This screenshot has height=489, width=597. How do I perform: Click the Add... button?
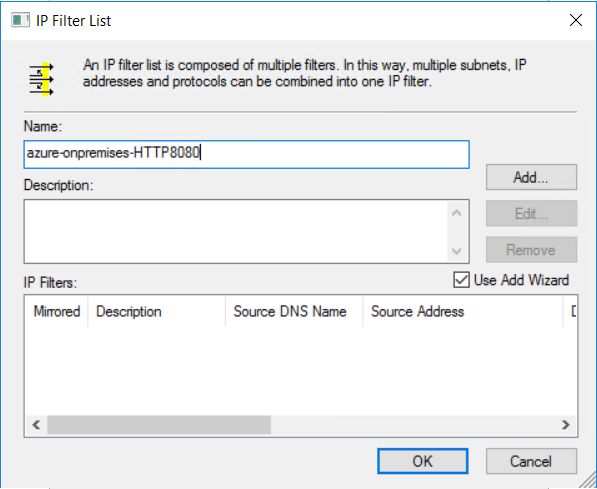[x=531, y=177]
